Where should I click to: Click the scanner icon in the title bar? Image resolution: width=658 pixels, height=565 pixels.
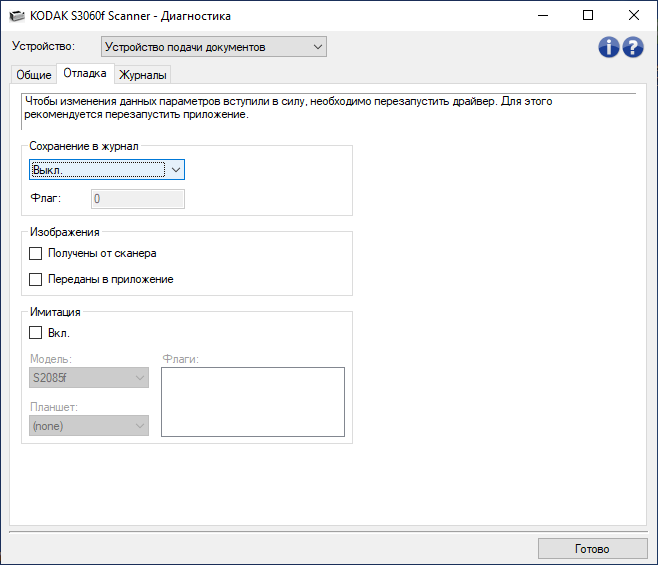15,15
